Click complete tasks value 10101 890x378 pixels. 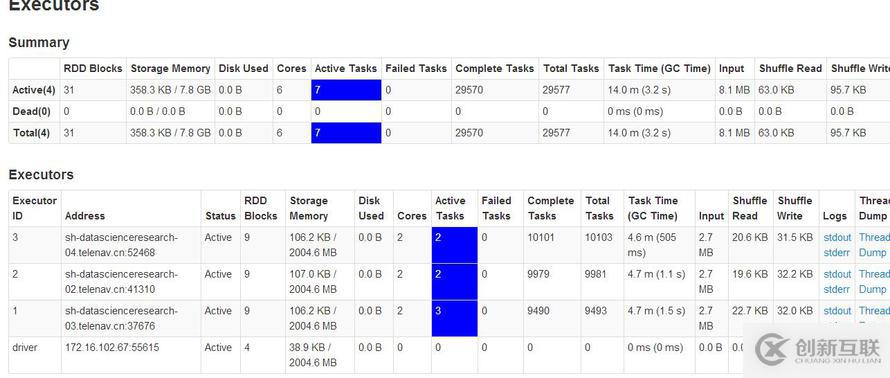pos(541,238)
